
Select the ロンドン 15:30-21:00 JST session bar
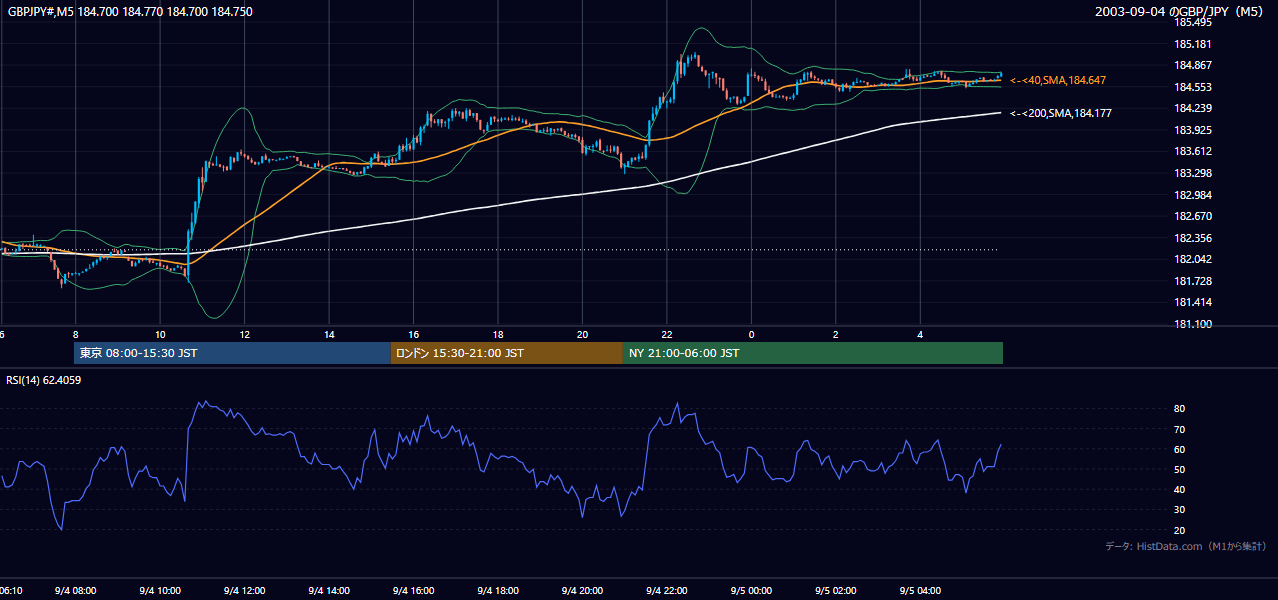506,353
